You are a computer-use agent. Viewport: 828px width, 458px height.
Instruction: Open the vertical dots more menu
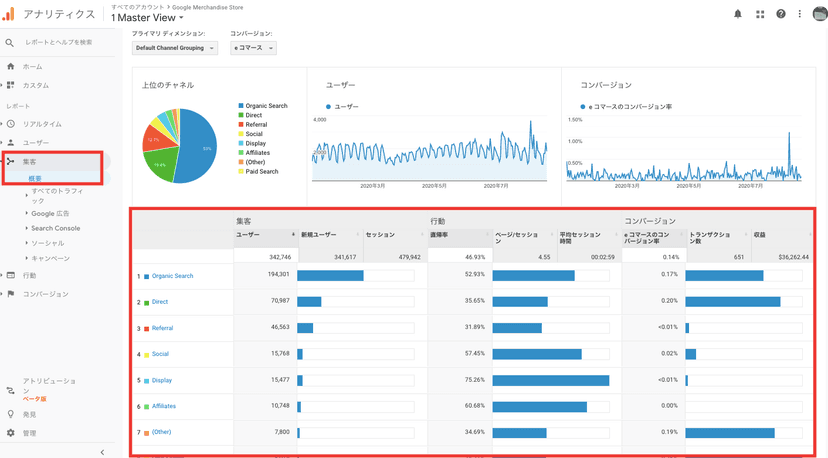click(799, 14)
